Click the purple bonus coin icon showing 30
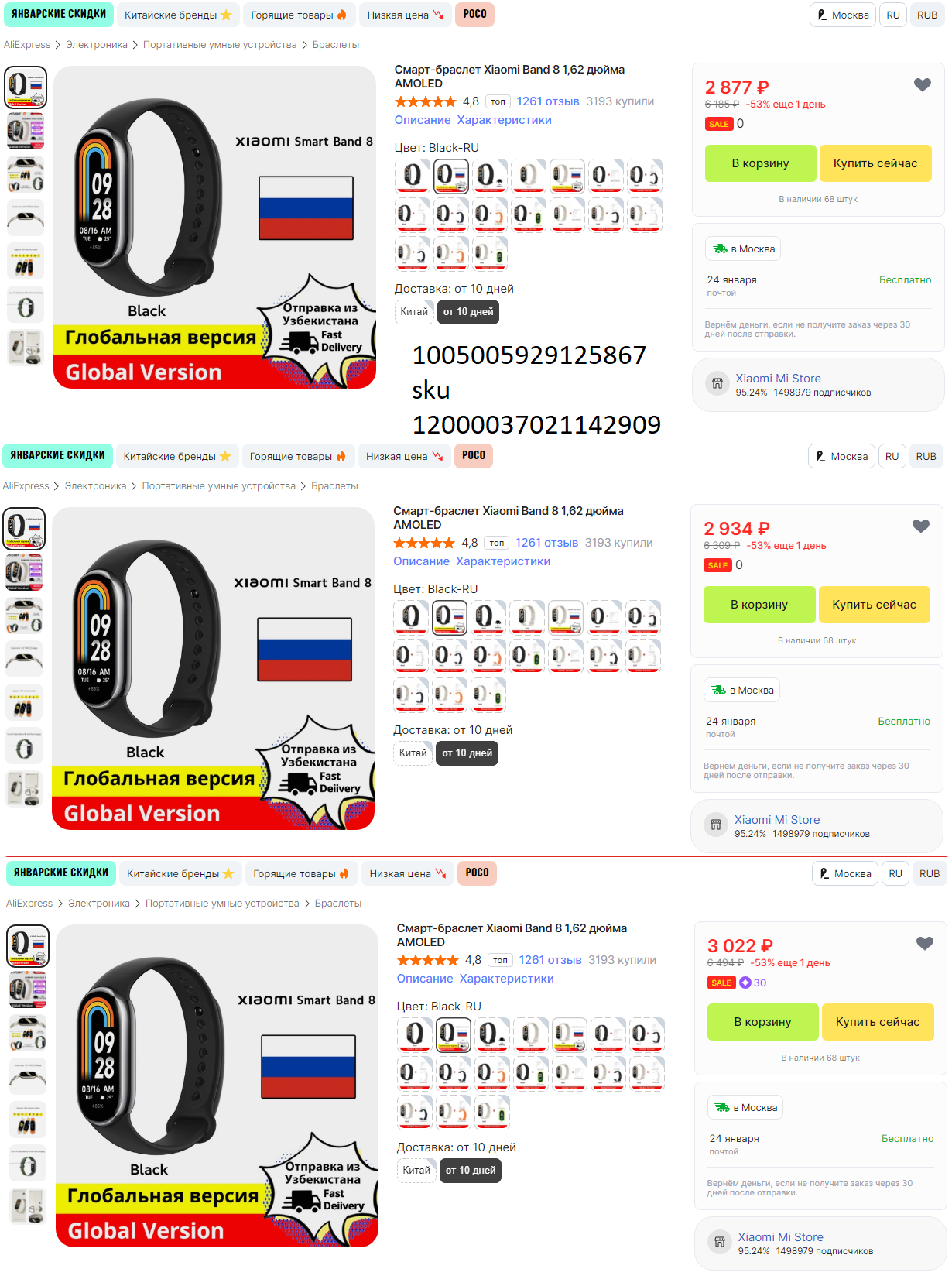Screen dimensions: 952x1286 [745, 983]
